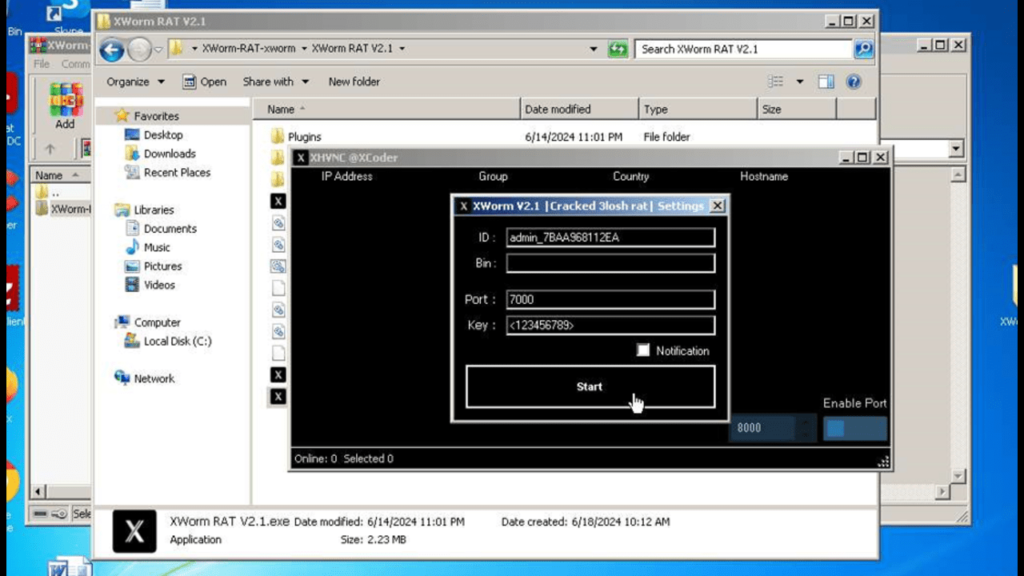Tick the Notification checkbox

click(x=643, y=351)
